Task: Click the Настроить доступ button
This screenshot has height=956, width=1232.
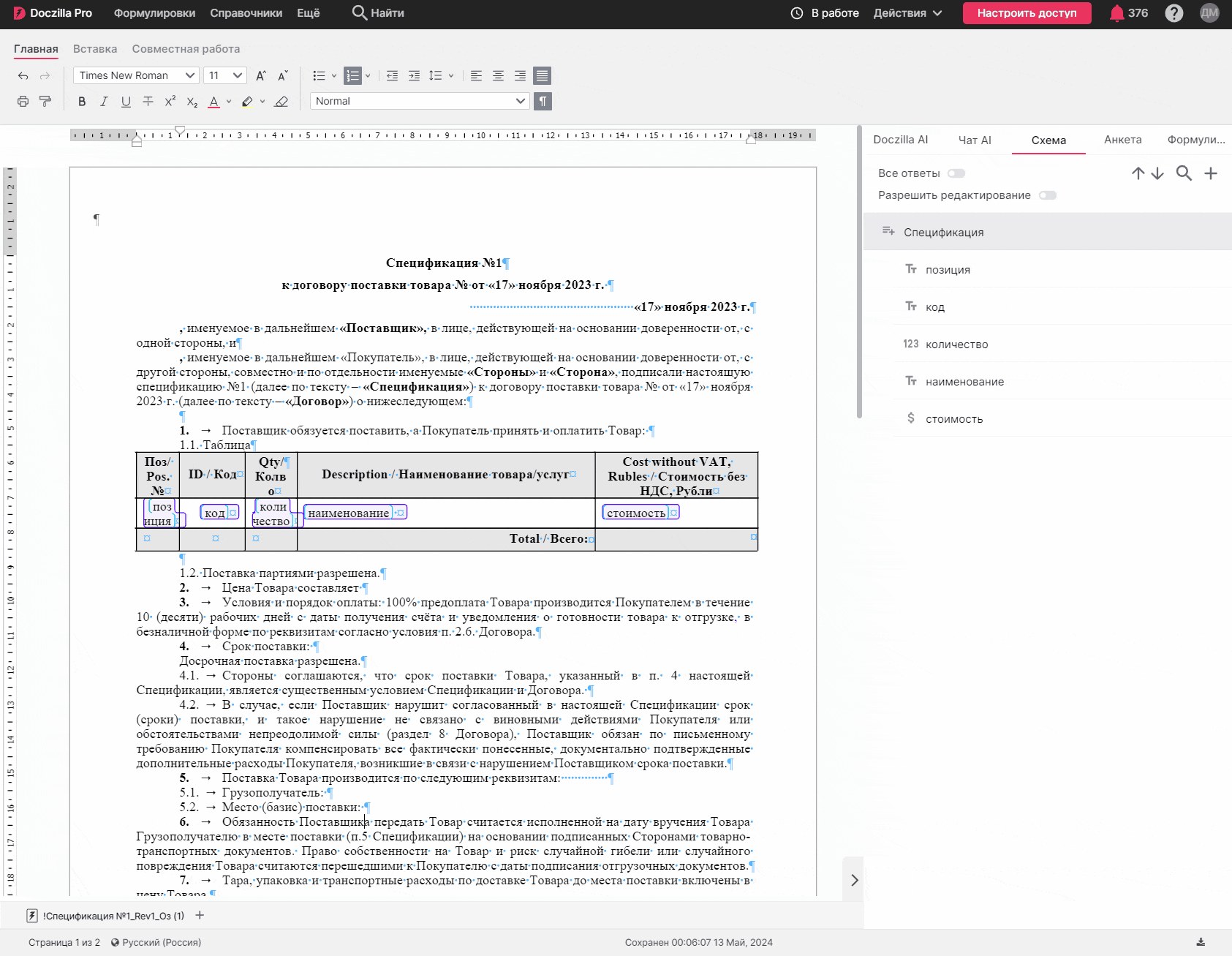Action: [1027, 13]
